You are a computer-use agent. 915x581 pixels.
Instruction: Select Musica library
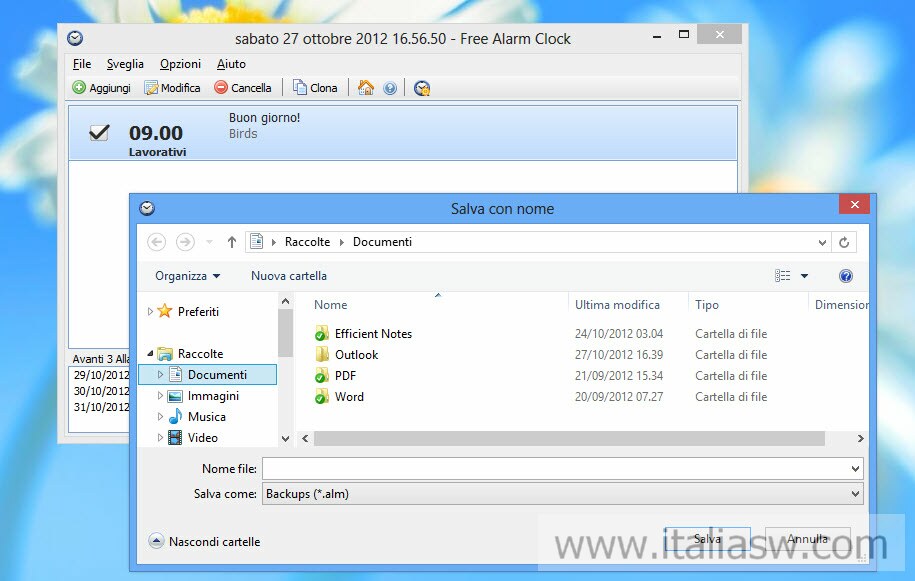[x=207, y=416]
